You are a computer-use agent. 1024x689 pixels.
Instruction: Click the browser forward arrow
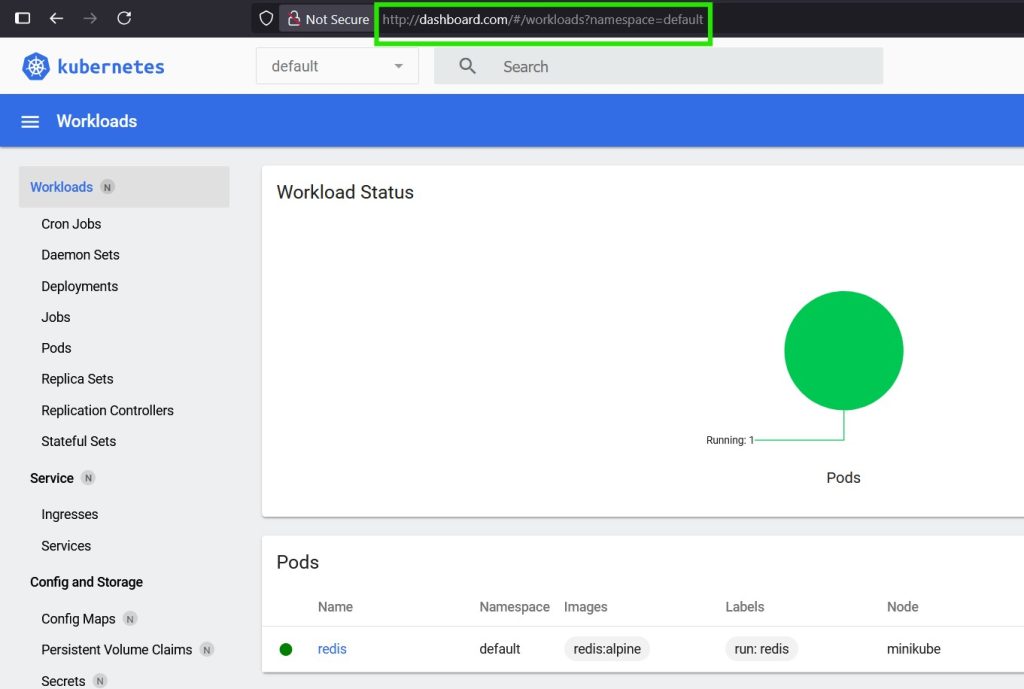click(90, 18)
